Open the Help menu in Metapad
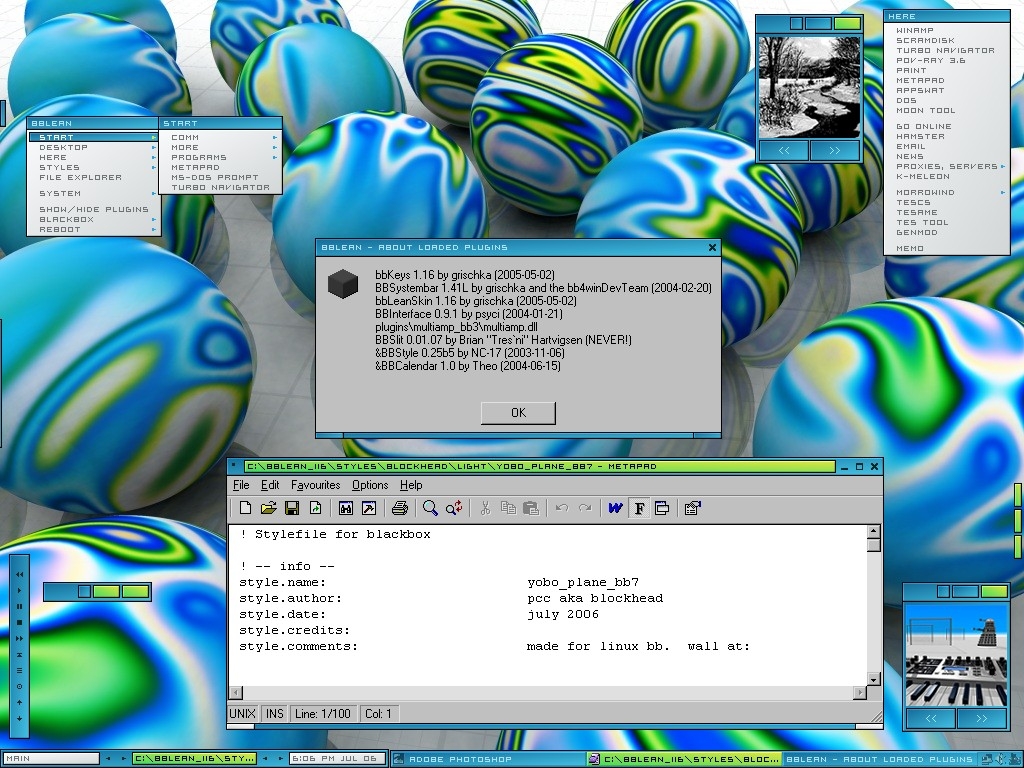 pos(411,485)
